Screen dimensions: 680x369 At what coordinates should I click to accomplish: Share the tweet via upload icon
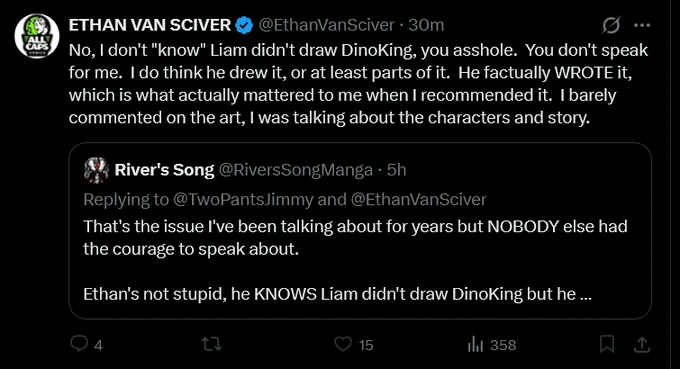pos(642,345)
